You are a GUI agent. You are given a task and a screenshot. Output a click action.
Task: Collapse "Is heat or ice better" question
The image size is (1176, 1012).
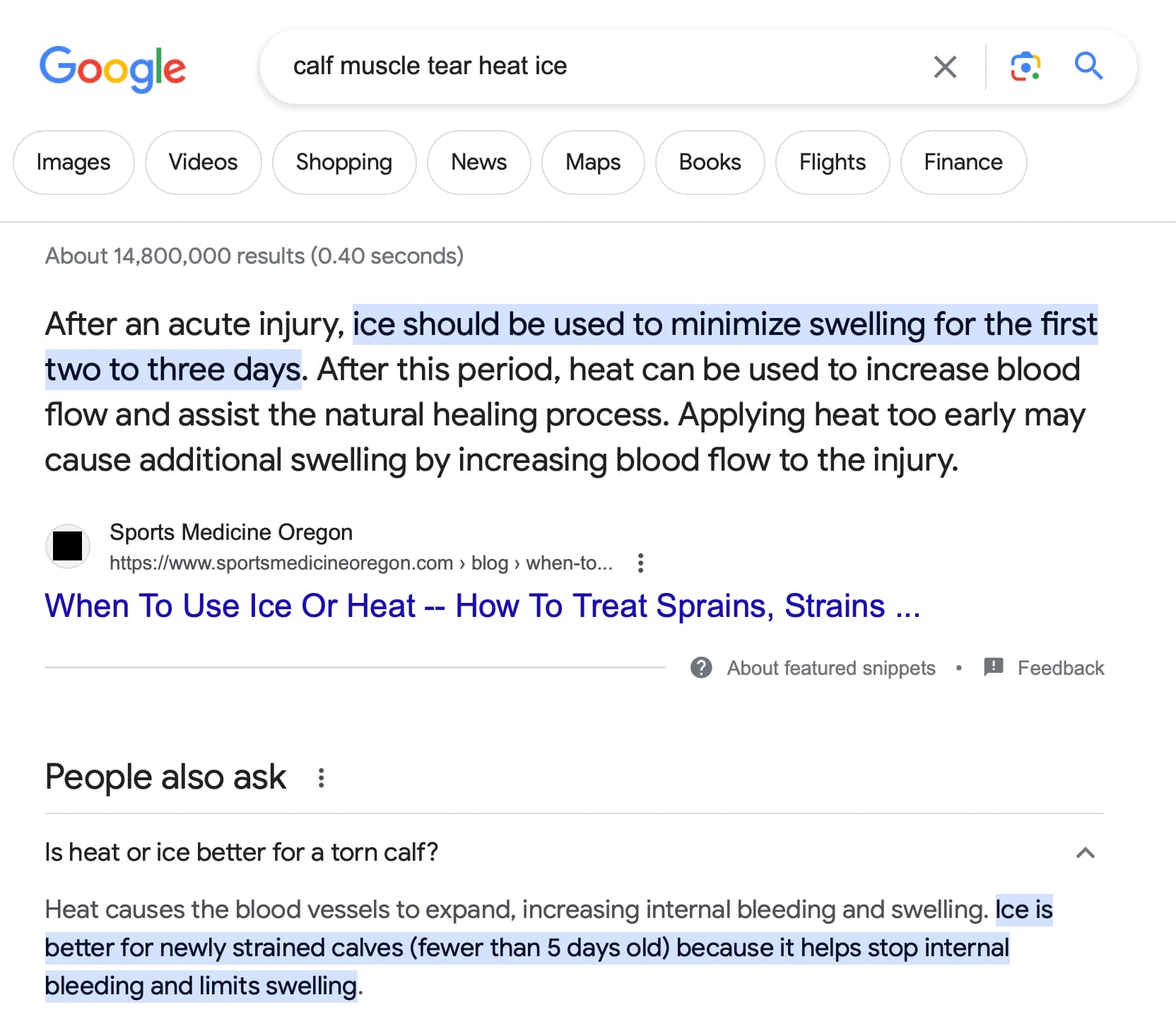pyautogui.click(x=241, y=852)
